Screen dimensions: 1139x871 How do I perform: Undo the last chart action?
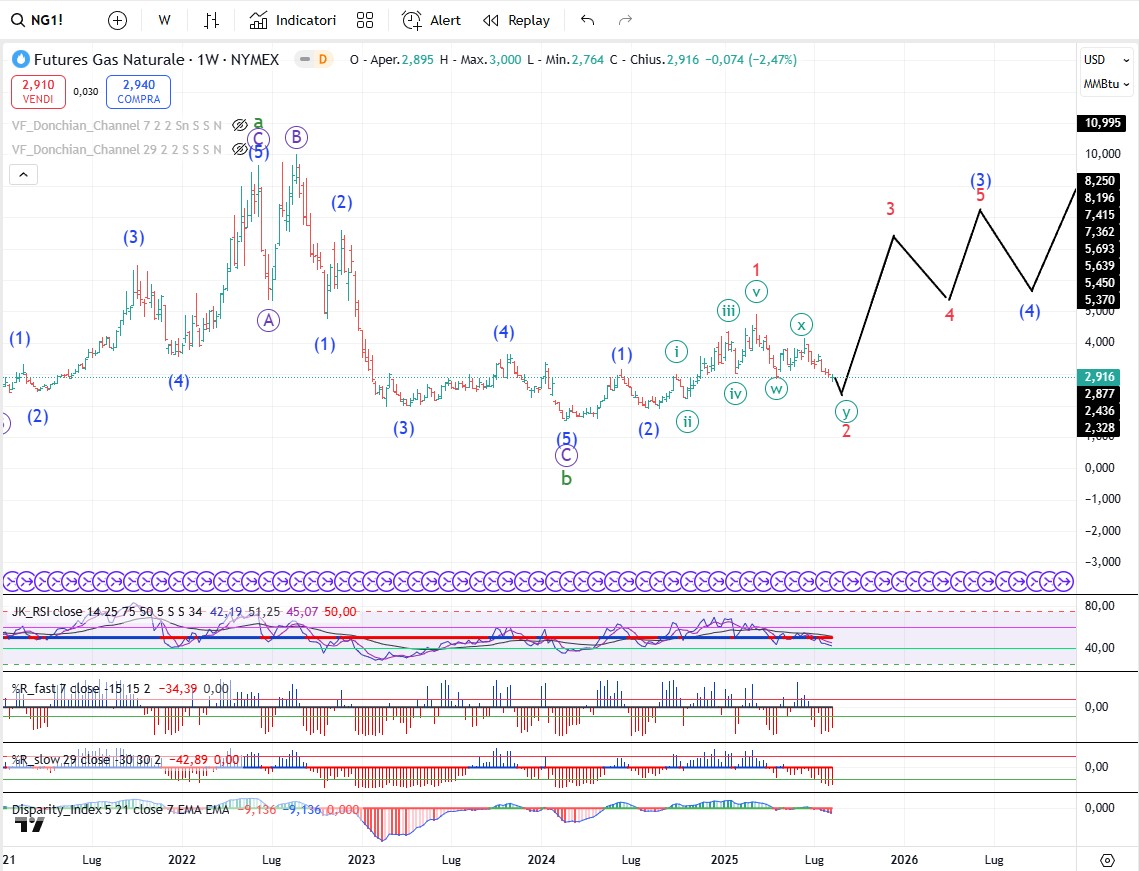(587, 20)
